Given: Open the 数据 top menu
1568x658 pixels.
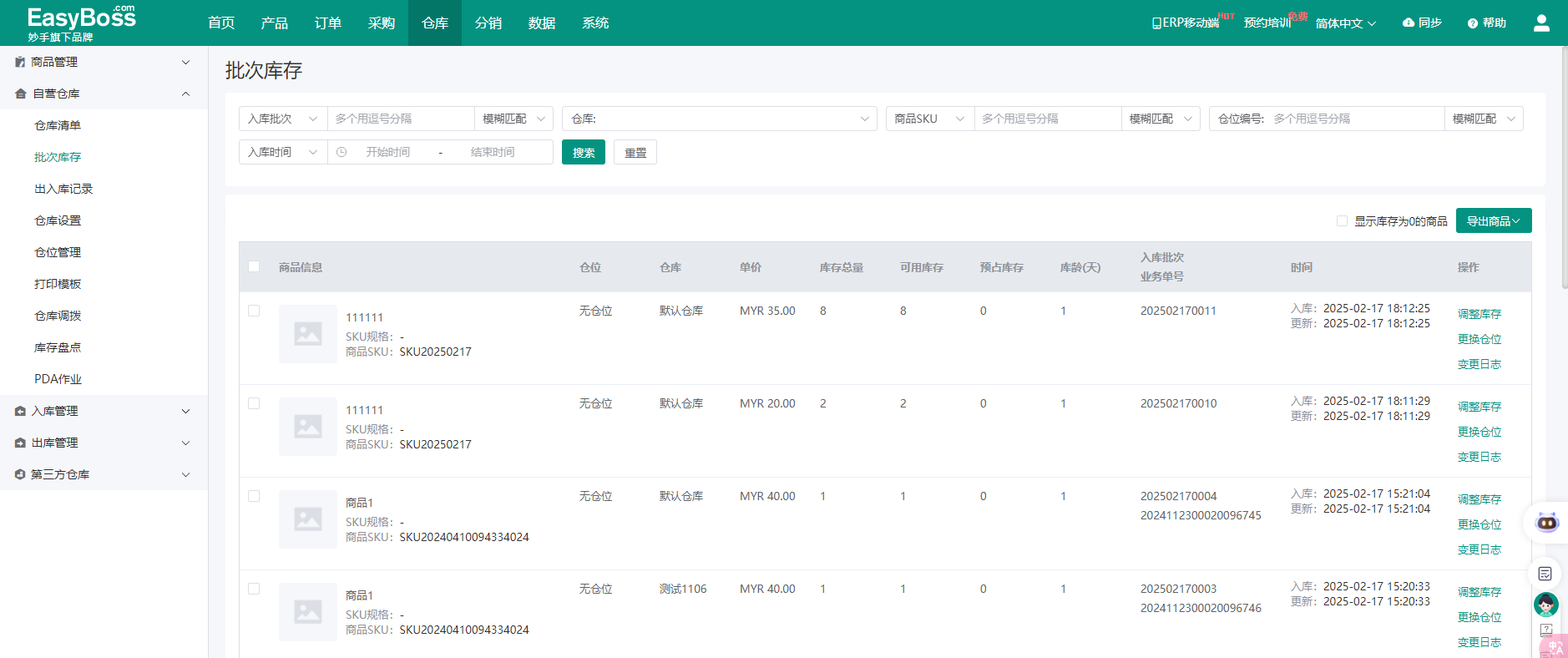Looking at the screenshot, I should pyautogui.click(x=542, y=23).
